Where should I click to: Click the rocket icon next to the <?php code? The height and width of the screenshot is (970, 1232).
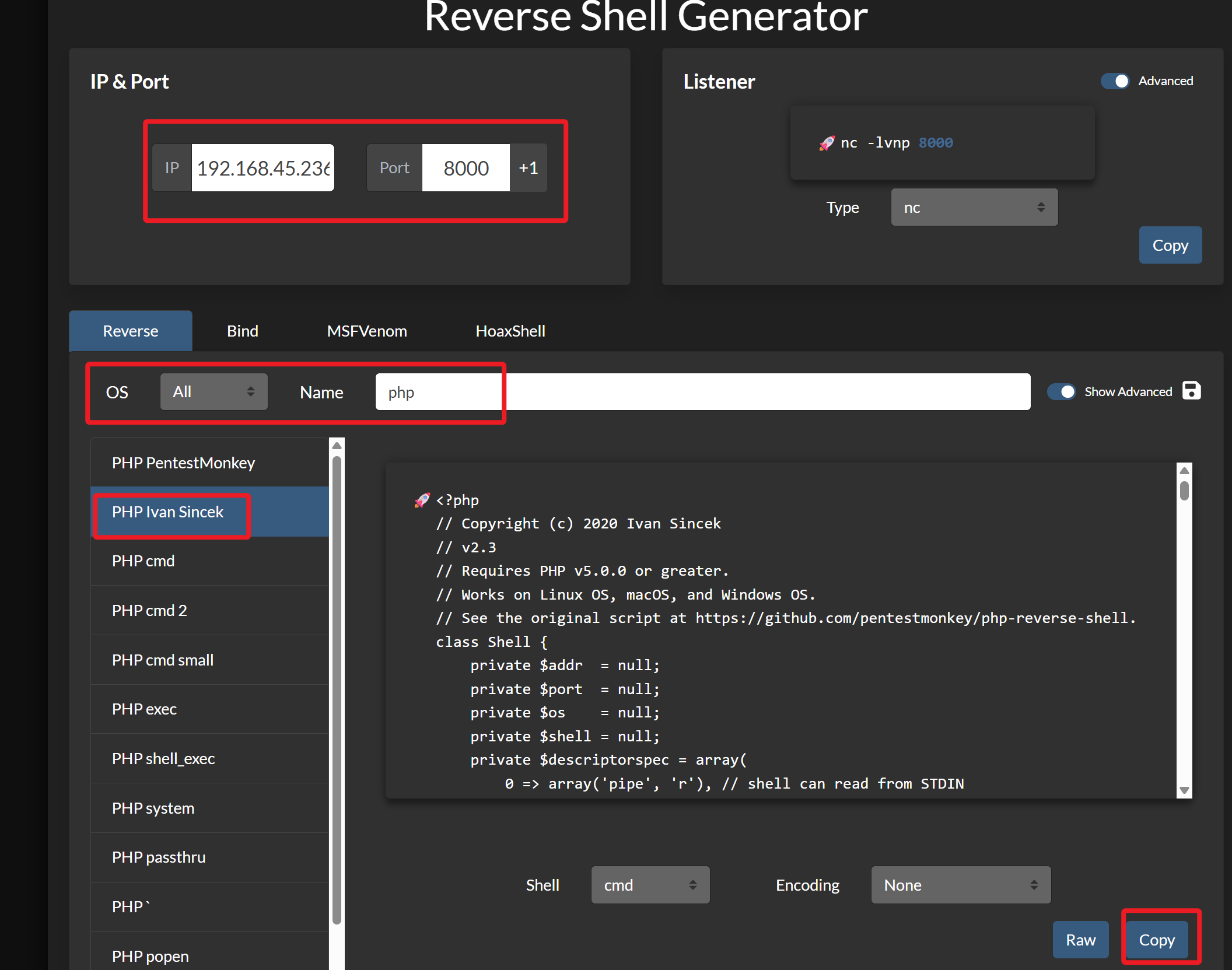click(422, 500)
